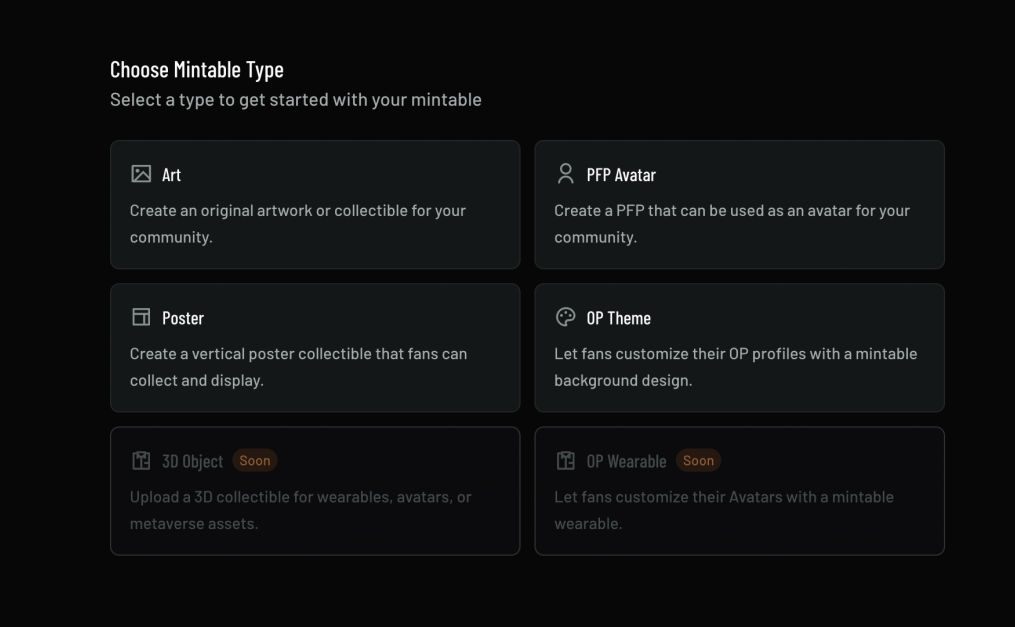This screenshot has height=627, width=1015.
Task: Click the subtitle text below the heading
Action: click(x=295, y=99)
